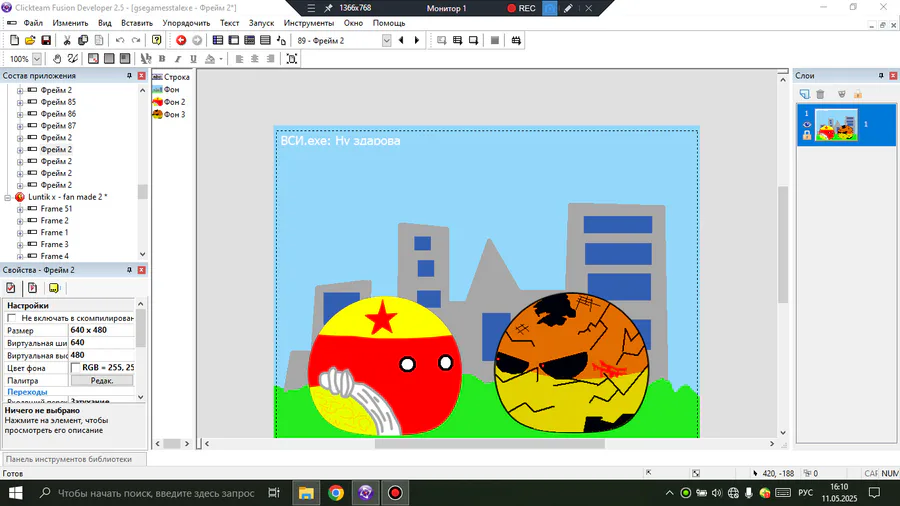Open the '89 - Фрейм 2' frame dropdown

386,41
